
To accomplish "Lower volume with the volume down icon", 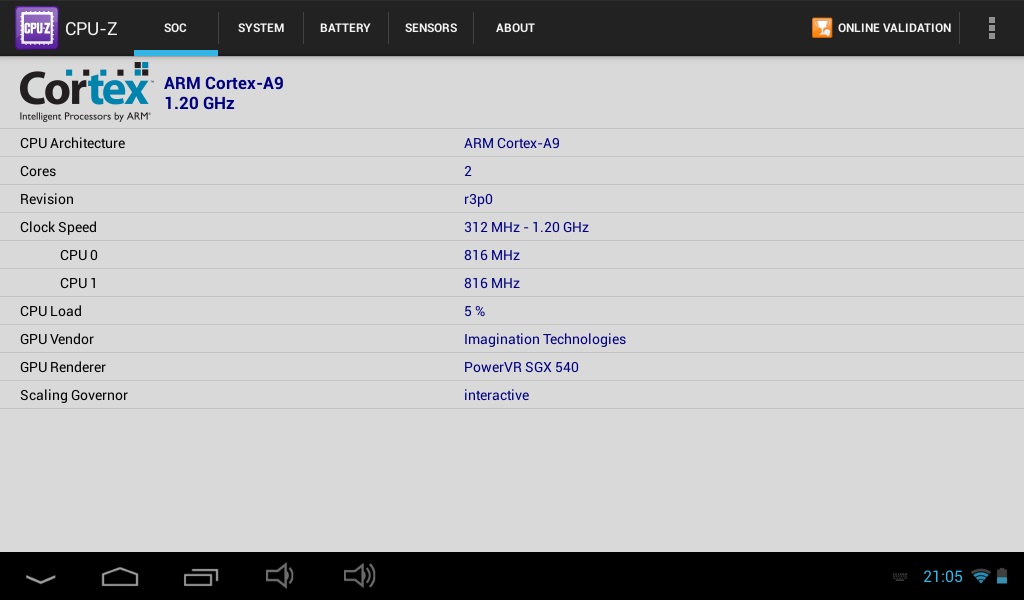I will pyautogui.click(x=280, y=576).
